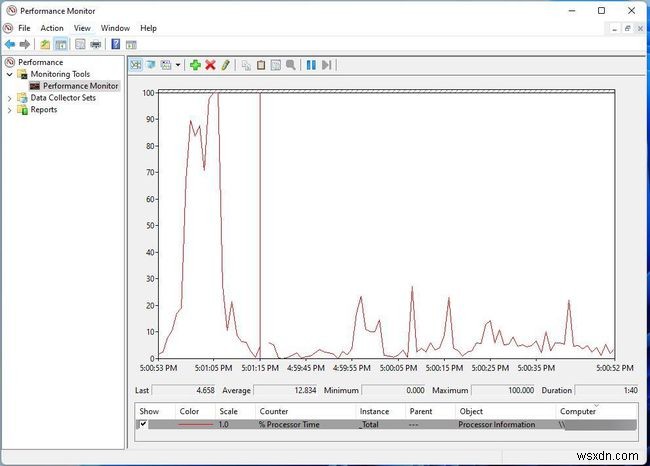Freeze display with the blue pause icon

[311, 65]
